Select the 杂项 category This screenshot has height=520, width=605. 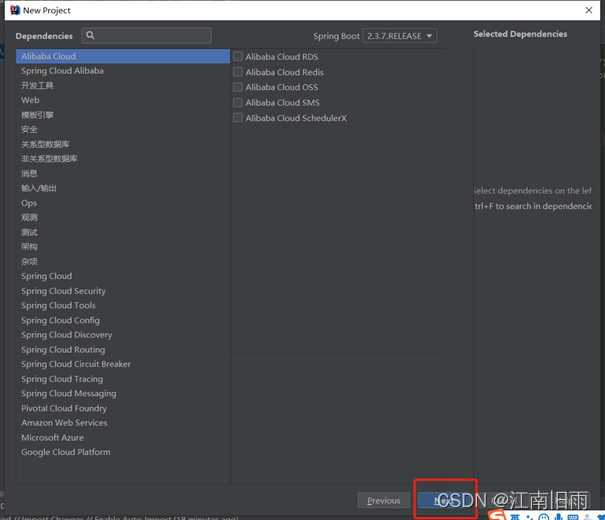click(x=123, y=262)
